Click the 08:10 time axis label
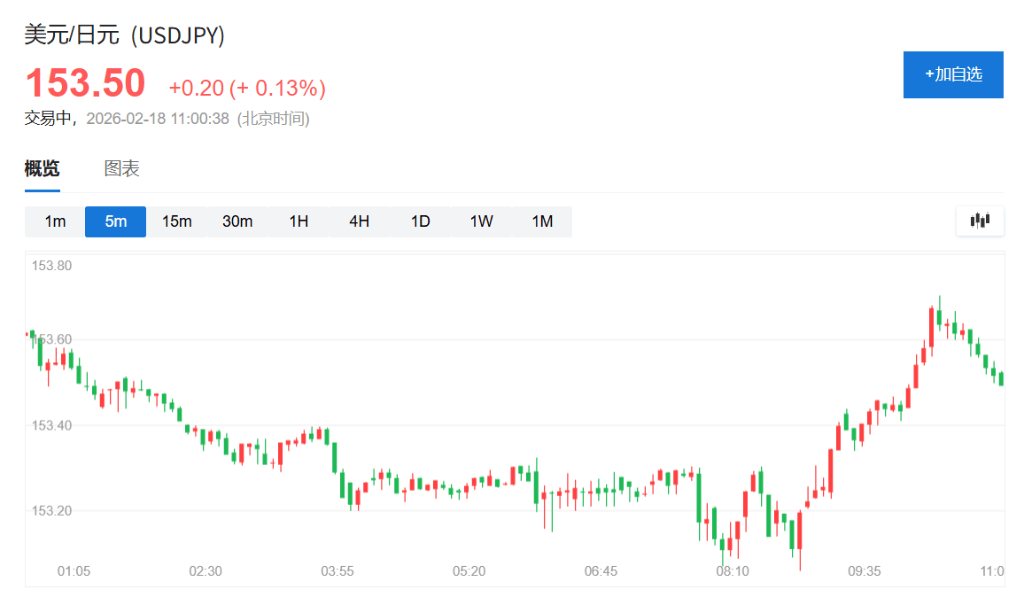Image resolution: width=1024 pixels, height=597 pixels. click(732, 571)
